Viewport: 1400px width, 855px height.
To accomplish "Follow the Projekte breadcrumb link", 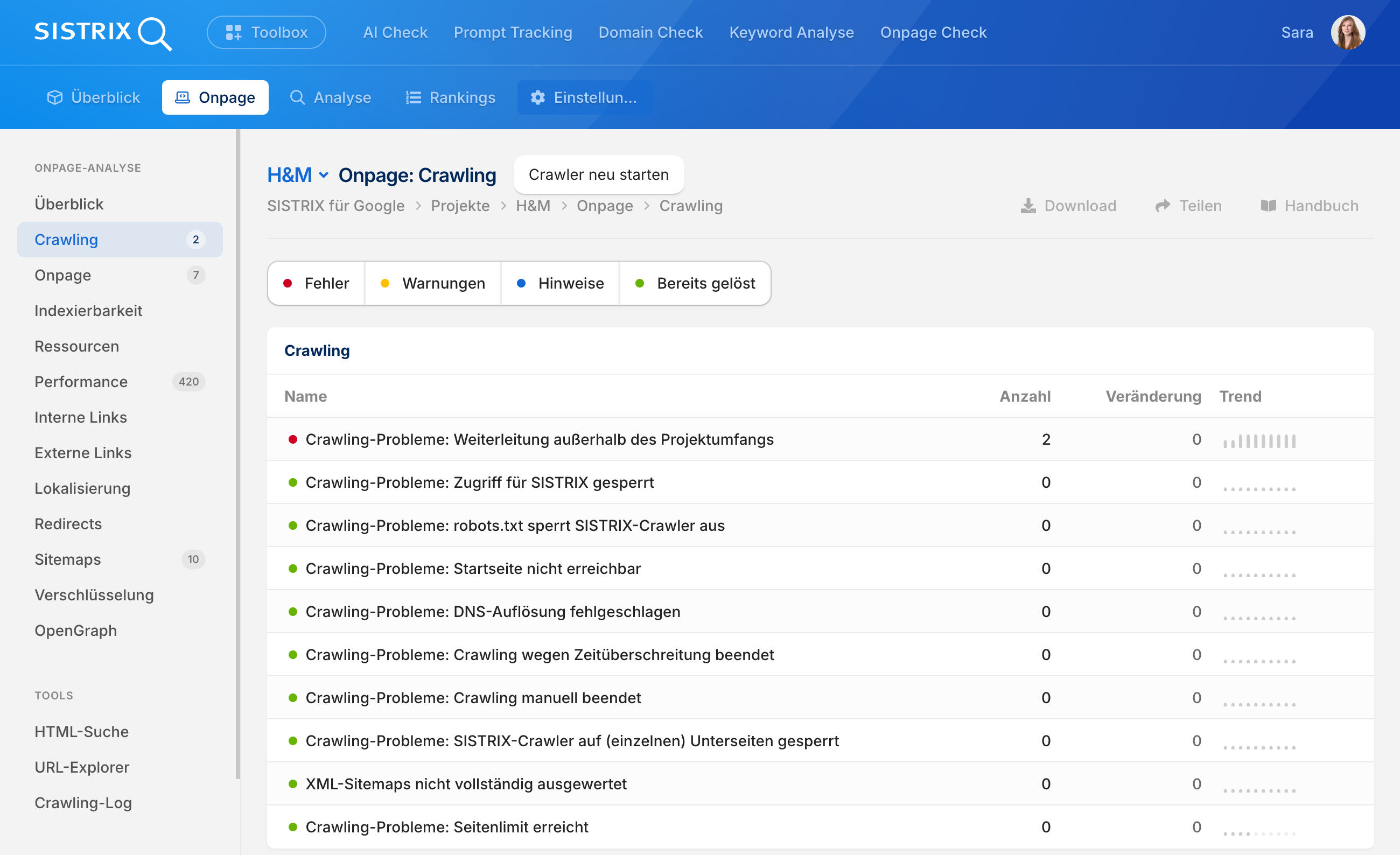I will pyautogui.click(x=460, y=206).
